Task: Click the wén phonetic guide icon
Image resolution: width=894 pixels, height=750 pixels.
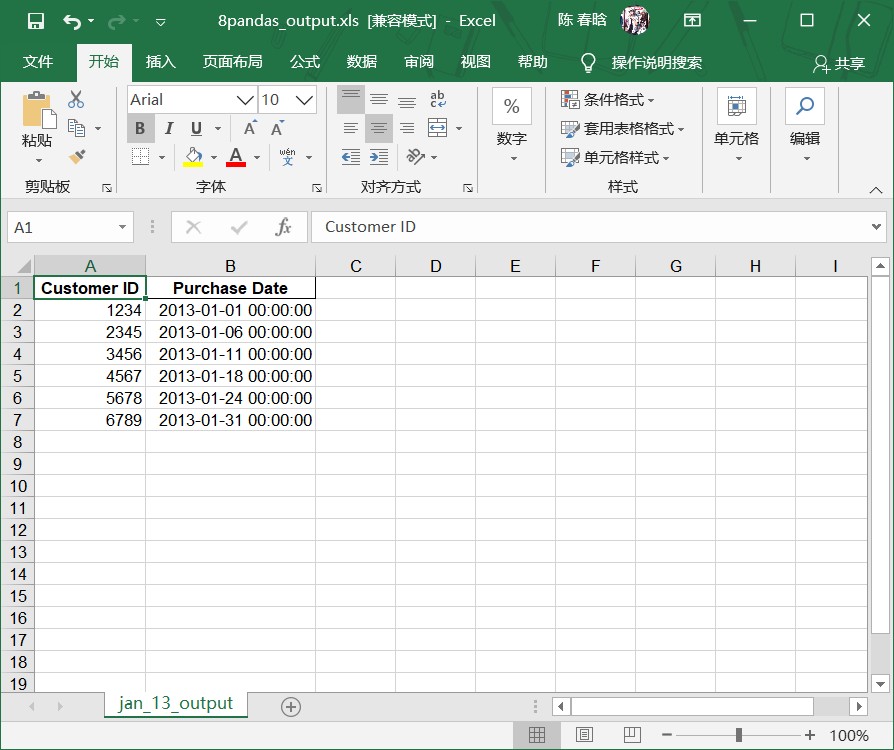Action: [x=287, y=157]
